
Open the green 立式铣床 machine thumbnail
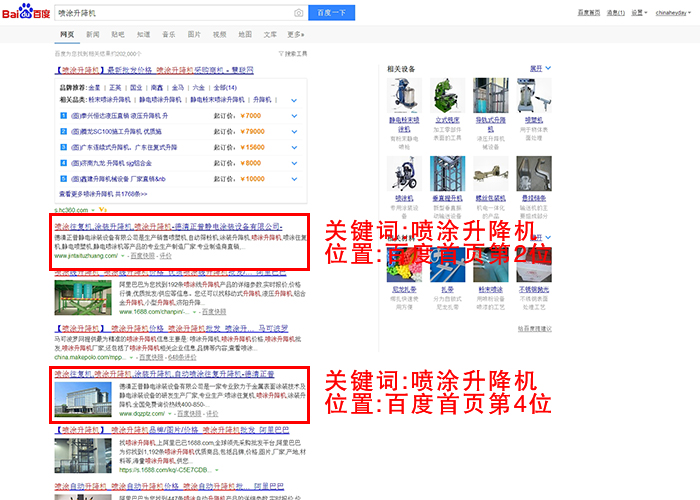coord(447,95)
